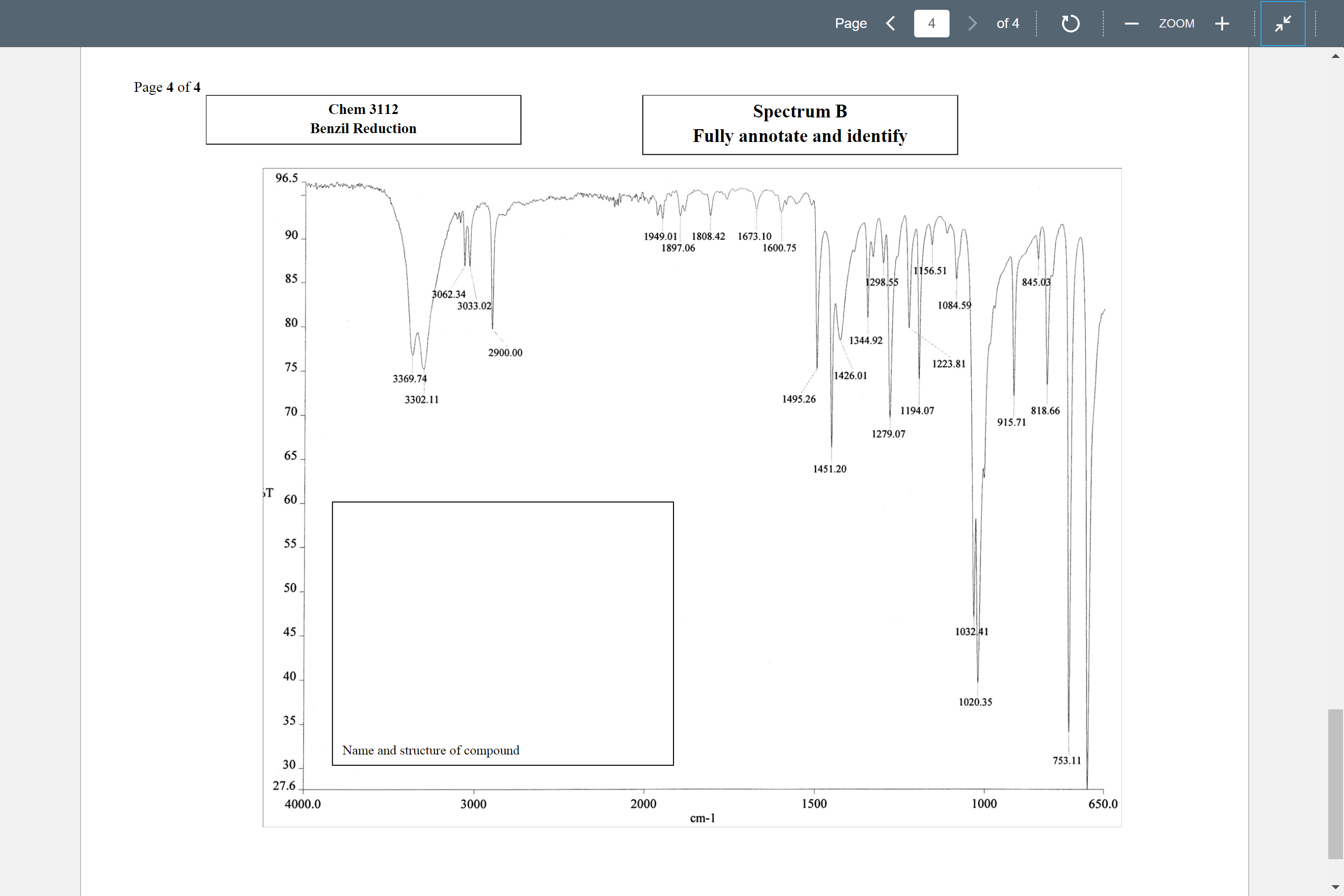The width and height of the screenshot is (1344, 896).
Task: Click the cm-1 axis label
Action: click(702, 818)
